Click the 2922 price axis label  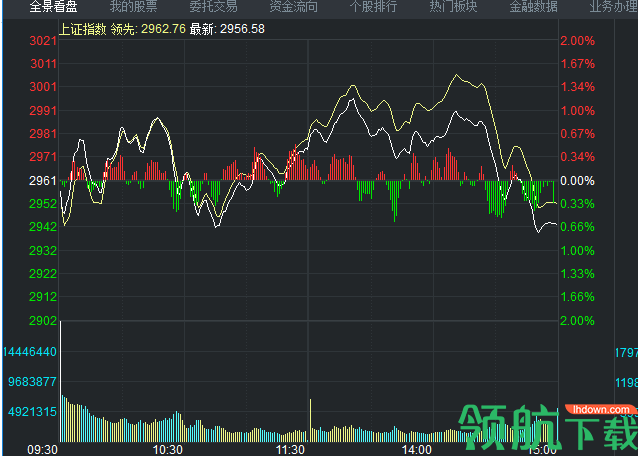[x=43, y=273]
